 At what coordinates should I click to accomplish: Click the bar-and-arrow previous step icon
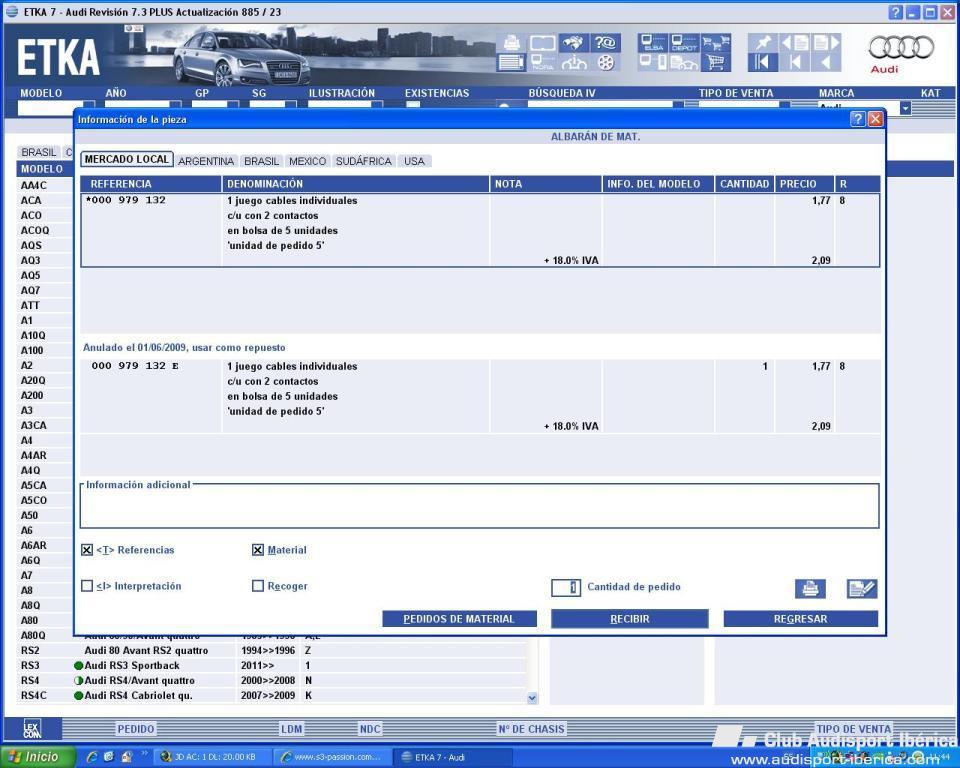(795, 62)
